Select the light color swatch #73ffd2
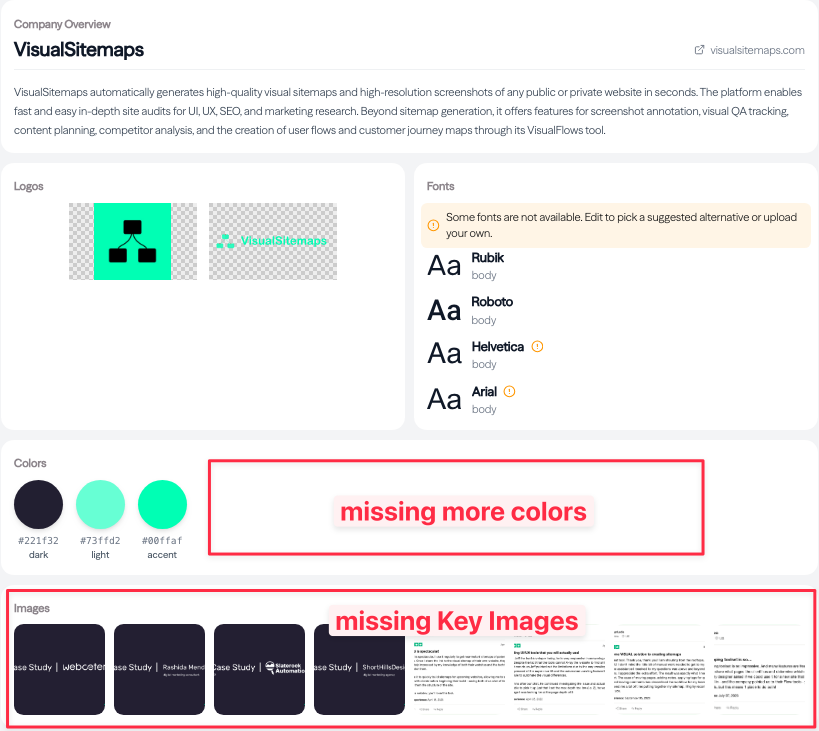This screenshot has height=731, width=819. coord(100,505)
